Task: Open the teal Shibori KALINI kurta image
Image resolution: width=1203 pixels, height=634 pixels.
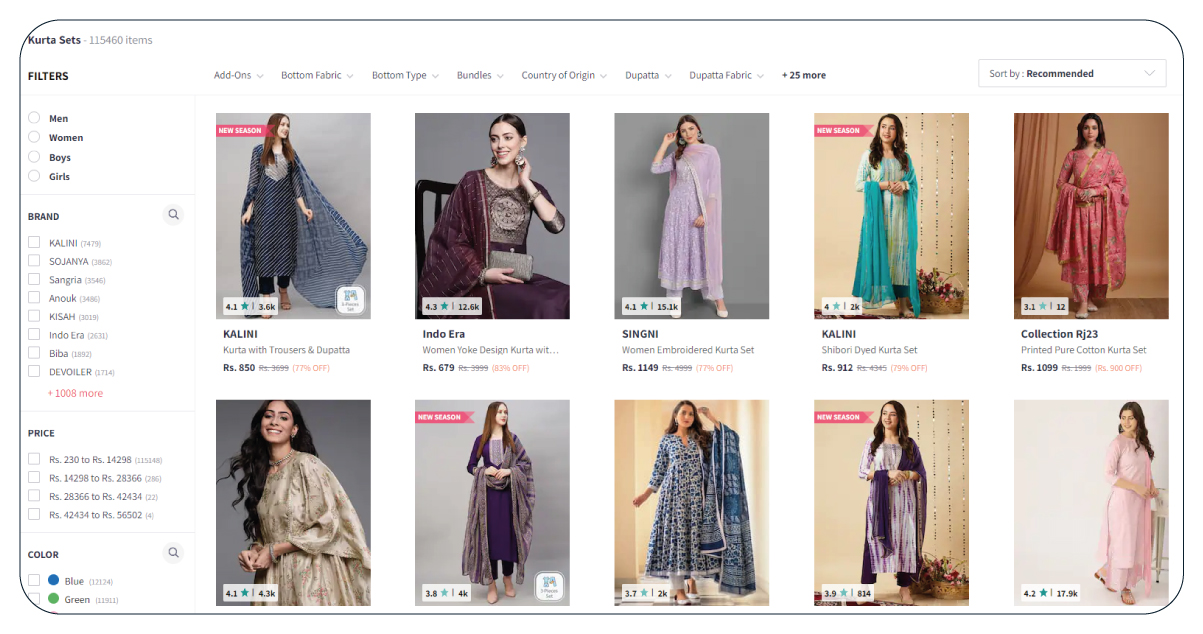Action: 891,216
